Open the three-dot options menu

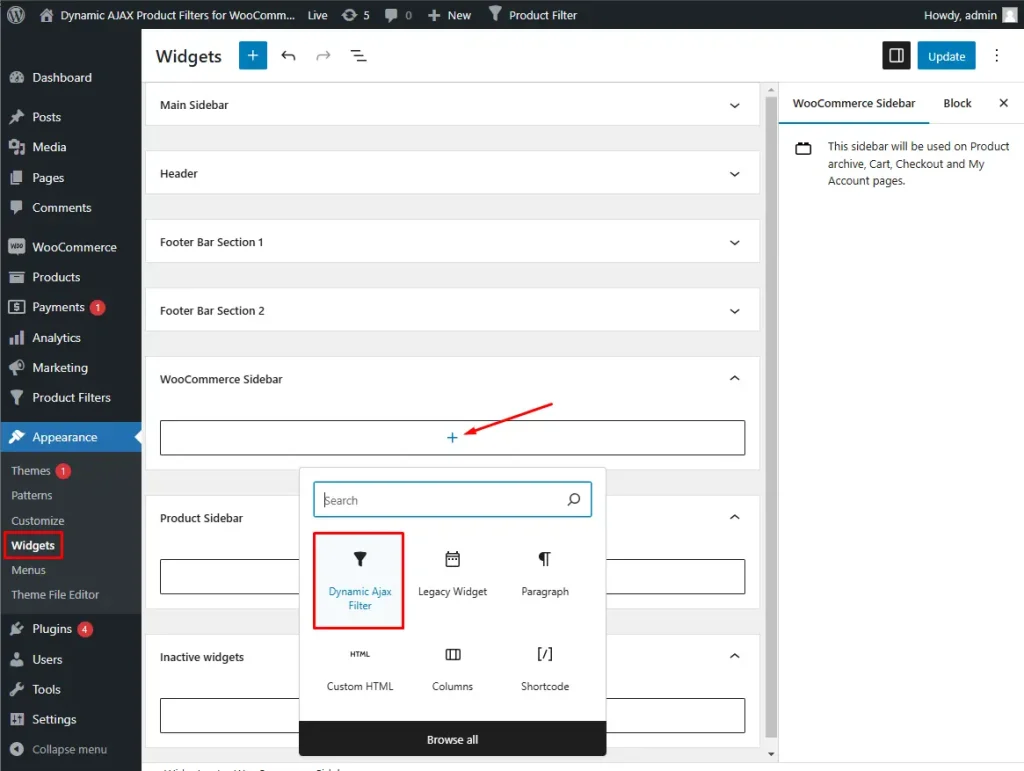click(x=997, y=55)
